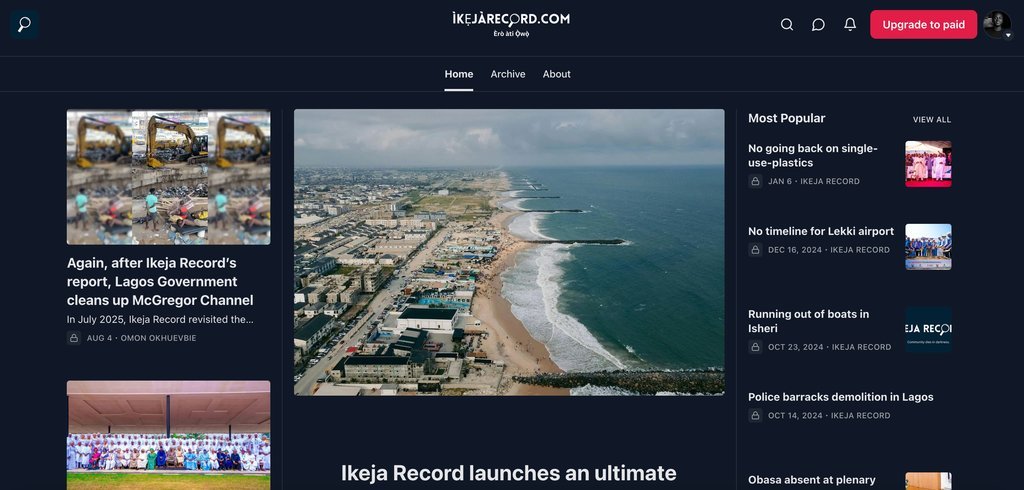
Task: Click author name Omon Okhuevbie
Action: point(159,338)
